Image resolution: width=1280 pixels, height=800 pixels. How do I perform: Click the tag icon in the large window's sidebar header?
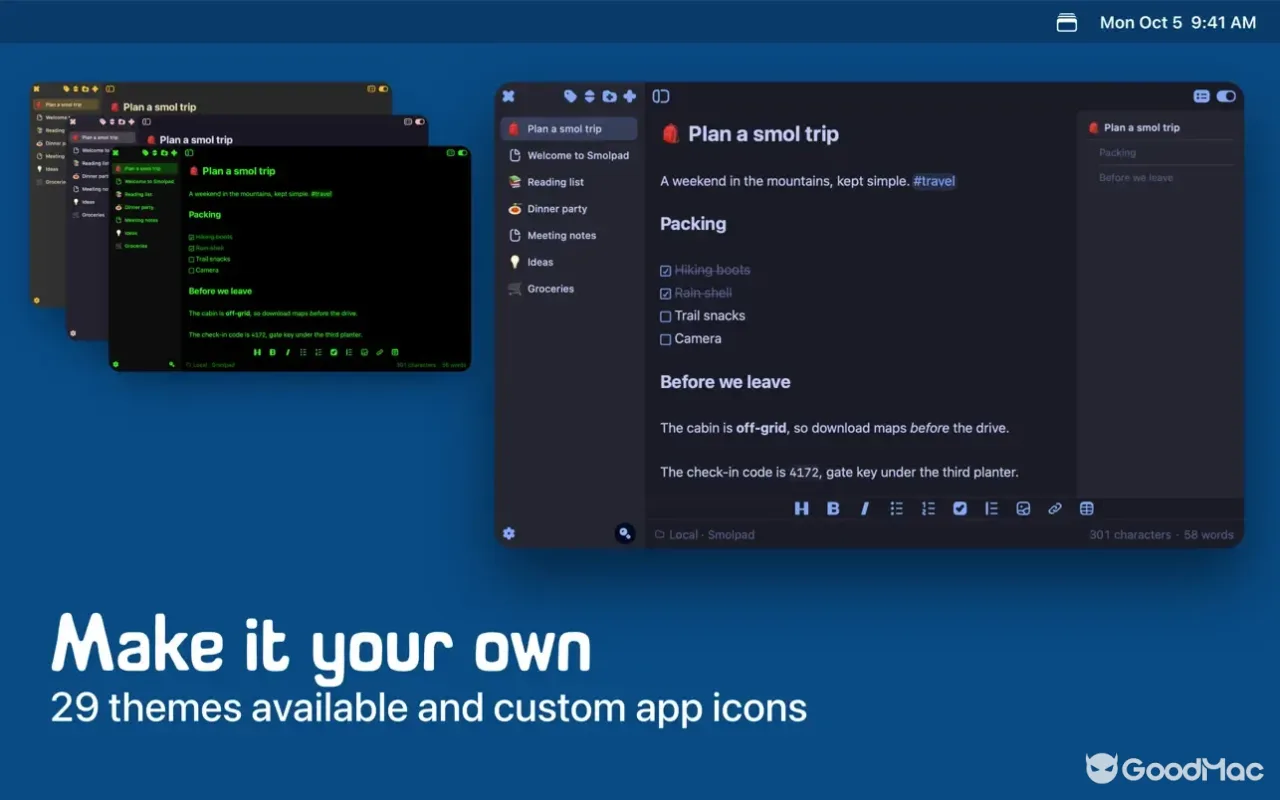click(570, 96)
